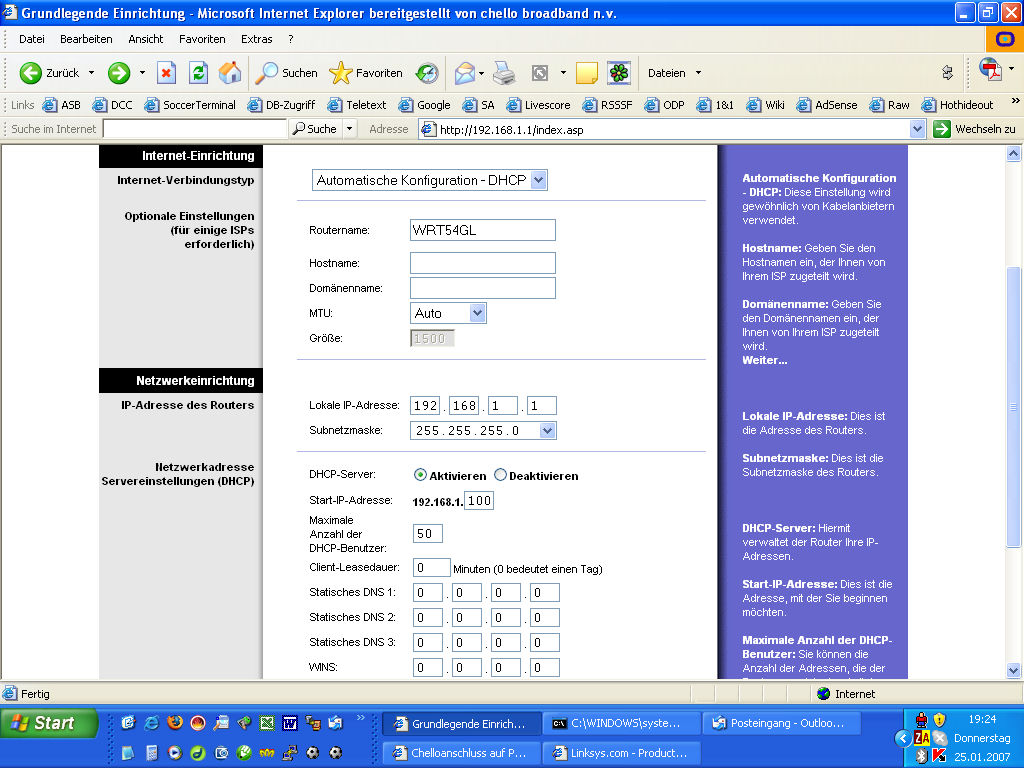Expand the Links bar overflow chevron
Image resolution: width=1024 pixels, height=768 pixels.
1016,101
